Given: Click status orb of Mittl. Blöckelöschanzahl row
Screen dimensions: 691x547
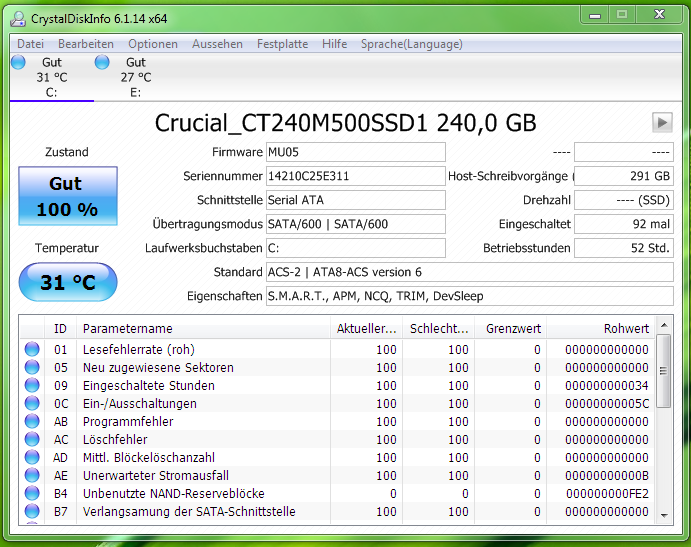Looking at the screenshot, I should (32, 458).
